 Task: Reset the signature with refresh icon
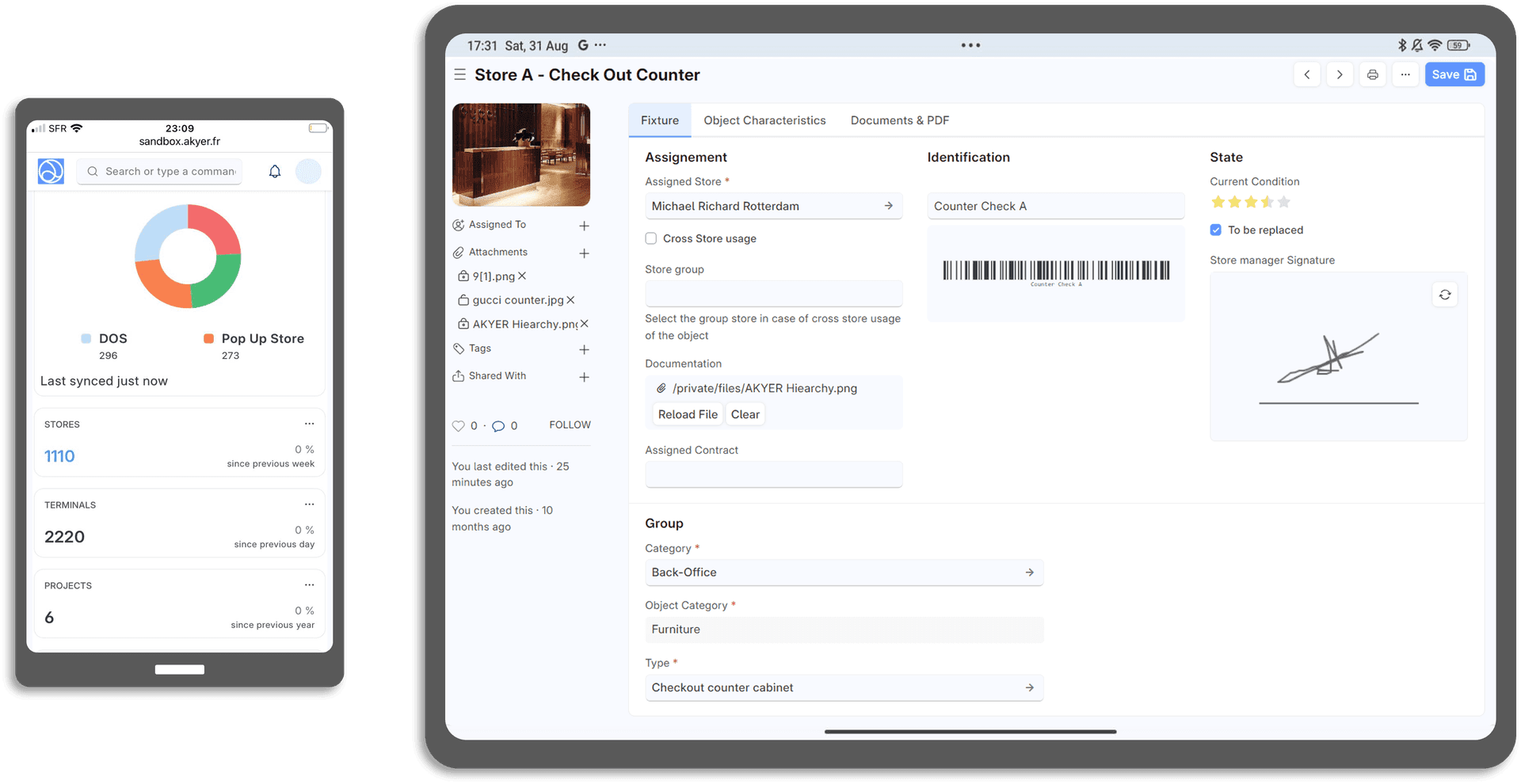coord(1445,295)
